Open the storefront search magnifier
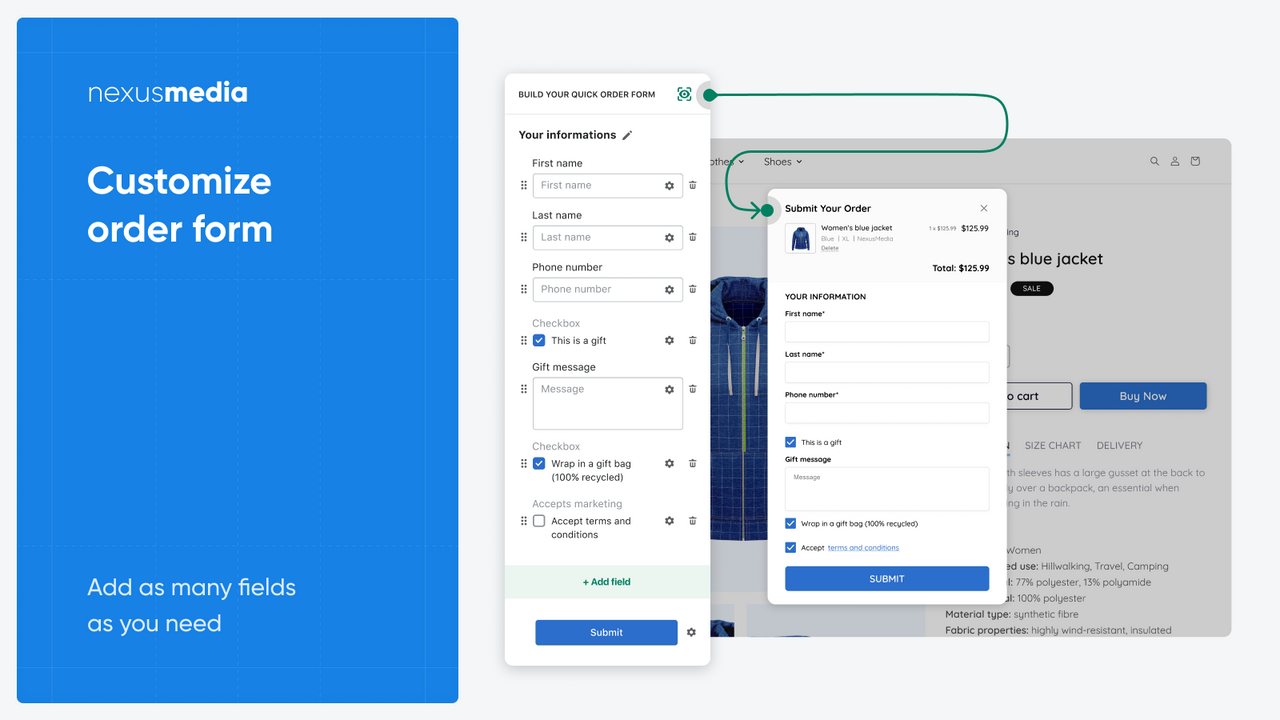The height and width of the screenshot is (720, 1280). click(1154, 161)
